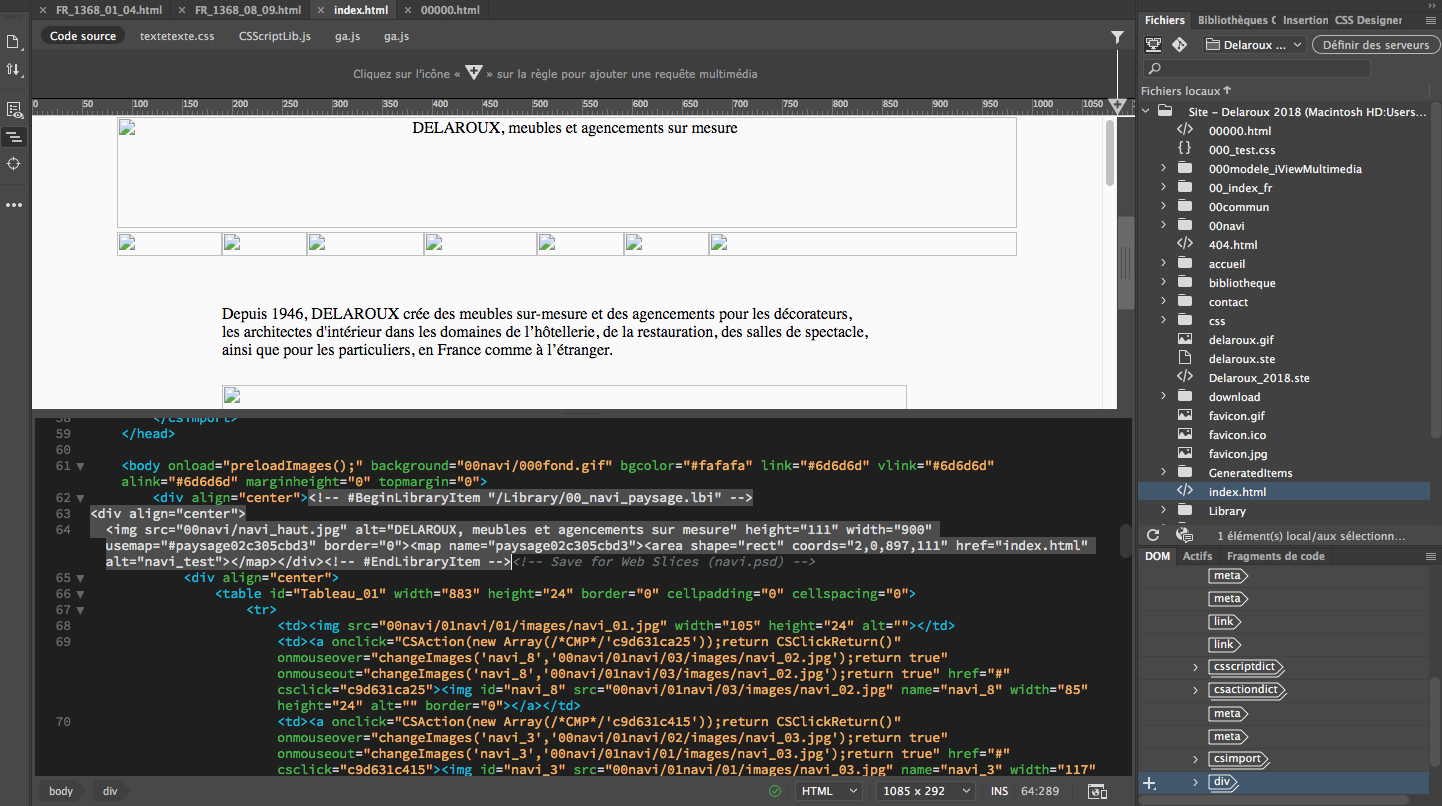The image size is (1442, 806).
Task: Click the magnifier in the file search field
Action: tap(1155, 69)
